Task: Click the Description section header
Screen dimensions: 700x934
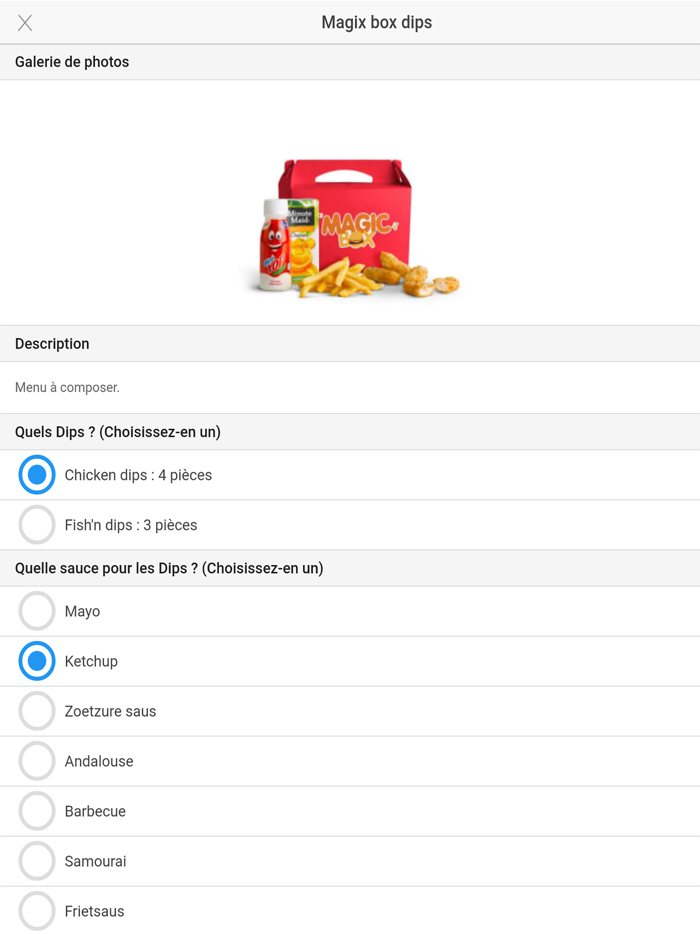Action: [x=52, y=344]
